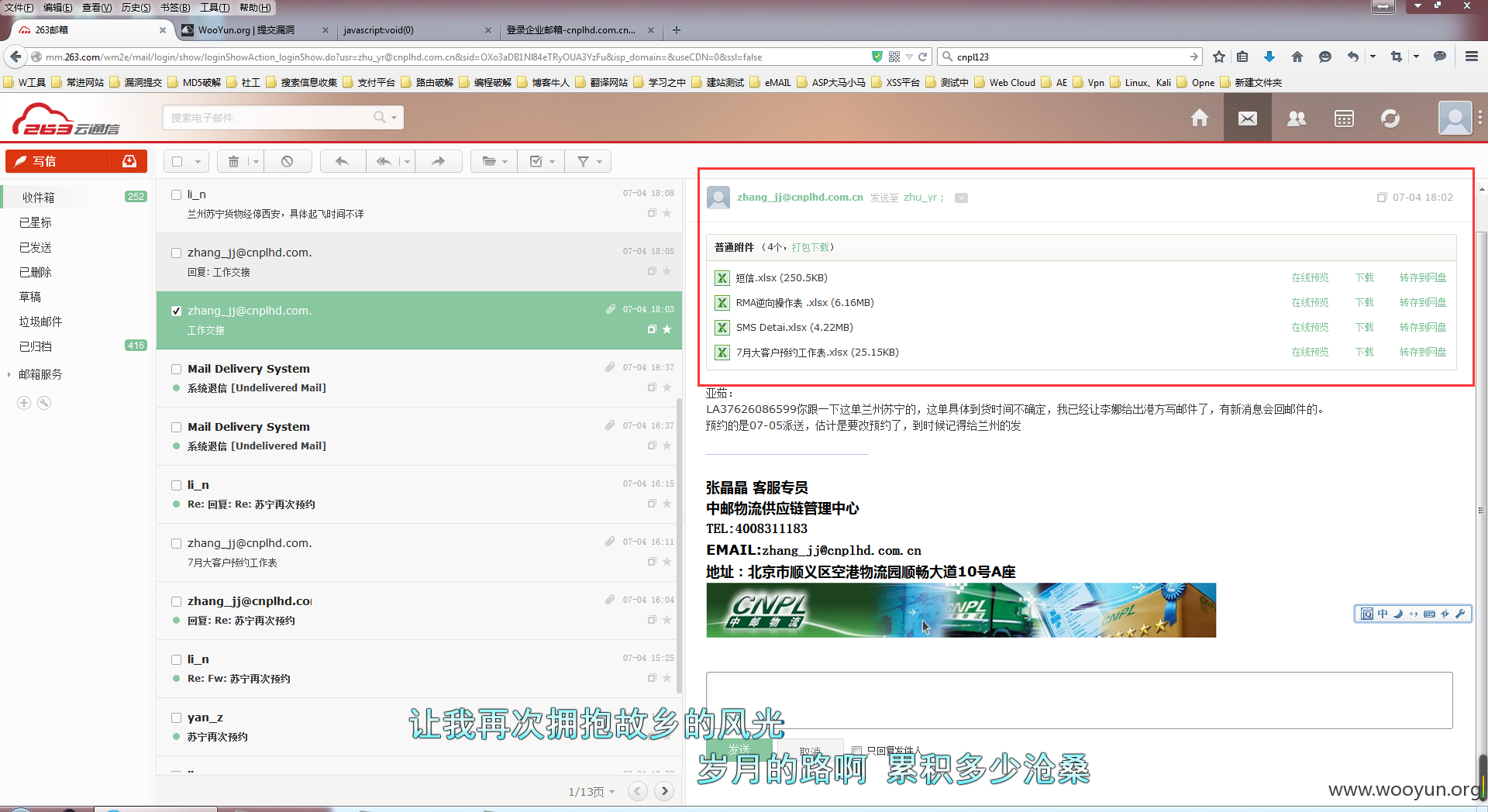Check the li_n 兰州苏宁货物 message checkbox
Viewport: 1488px width, 812px height.
click(x=176, y=194)
